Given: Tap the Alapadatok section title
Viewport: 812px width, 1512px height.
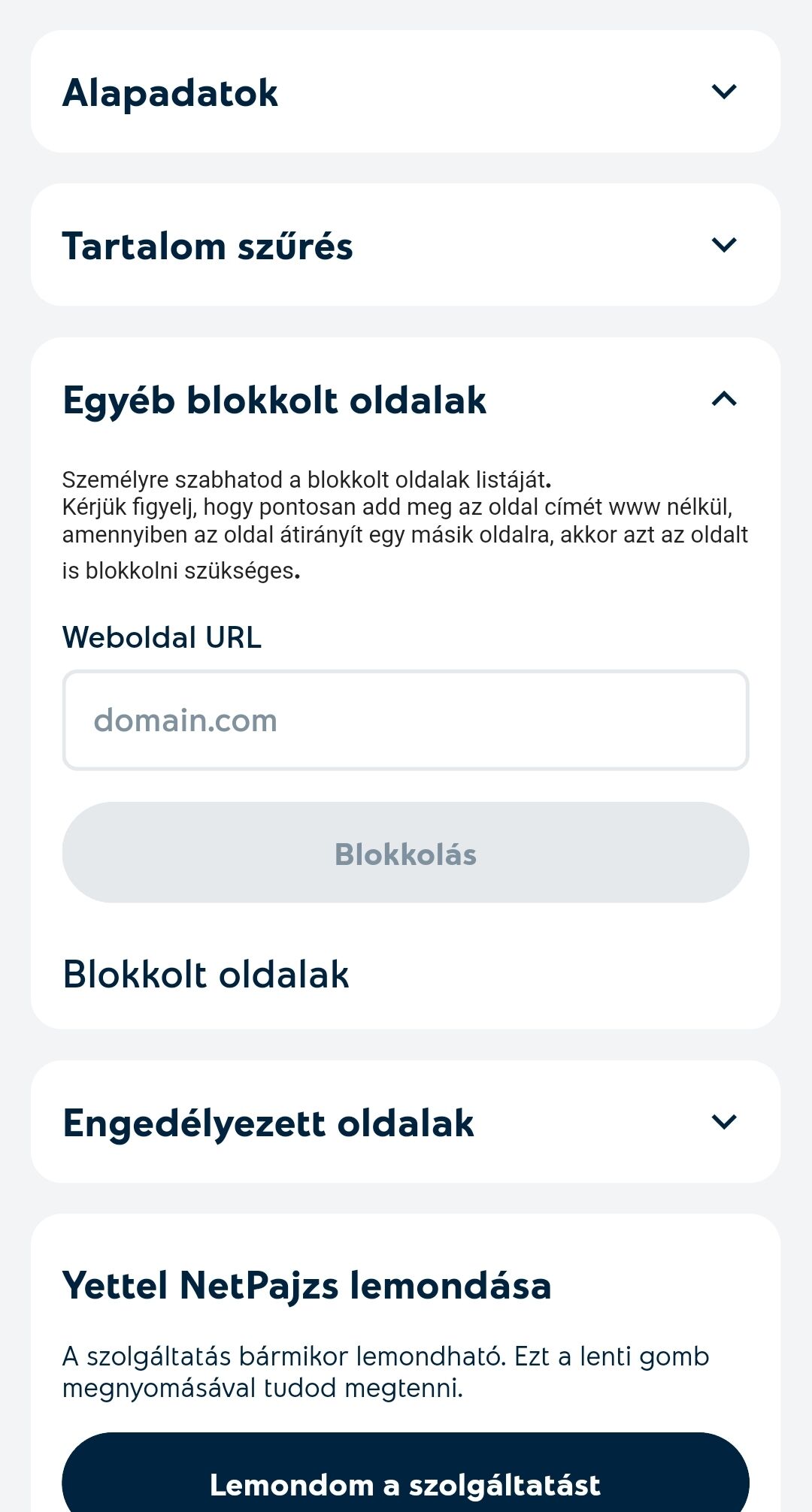Looking at the screenshot, I should (170, 93).
